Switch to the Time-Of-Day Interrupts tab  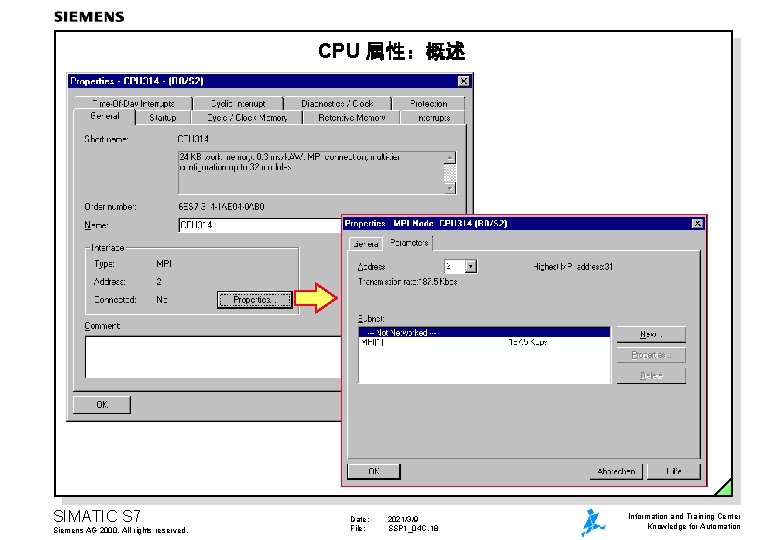[x=133, y=103]
